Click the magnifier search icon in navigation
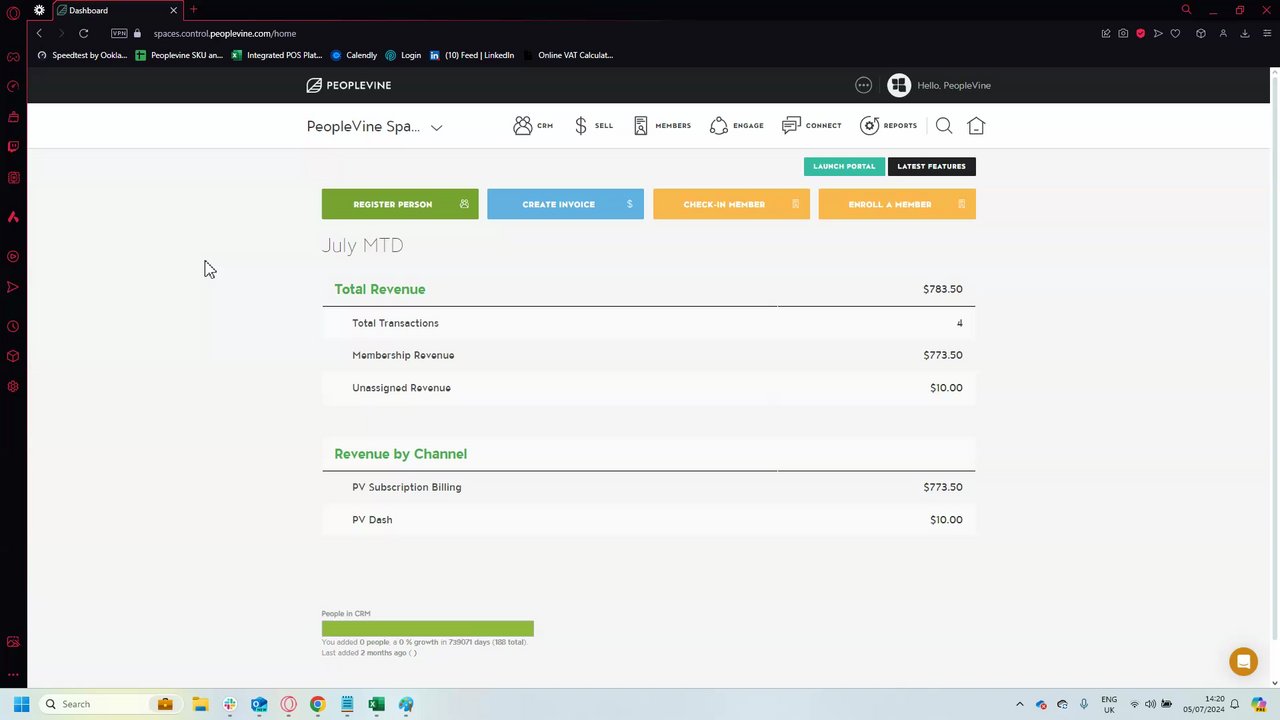This screenshot has height=720, width=1280. click(944, 126)
